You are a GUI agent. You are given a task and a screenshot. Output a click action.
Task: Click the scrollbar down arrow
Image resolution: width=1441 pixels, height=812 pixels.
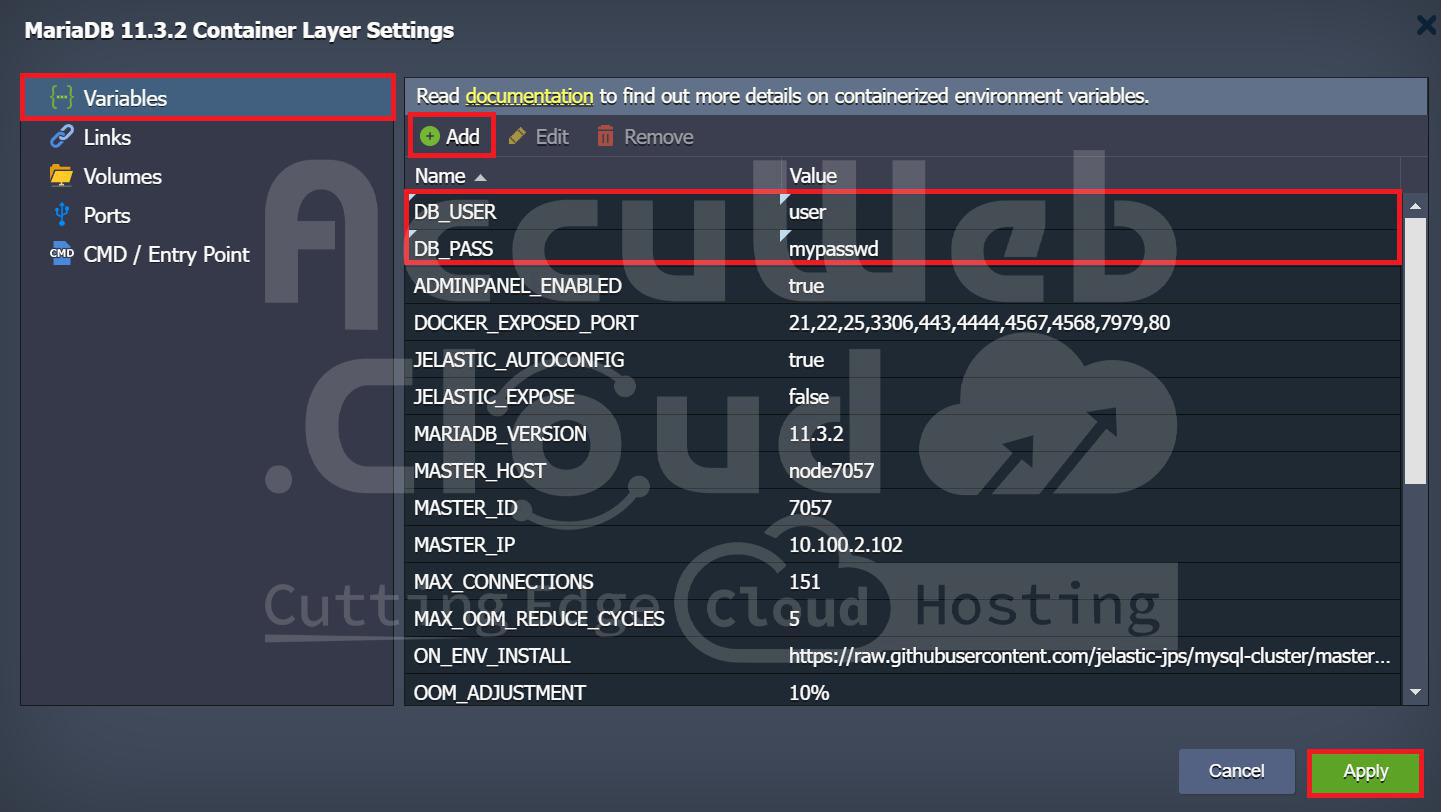pyautogui.click(x=1415, y=692)
